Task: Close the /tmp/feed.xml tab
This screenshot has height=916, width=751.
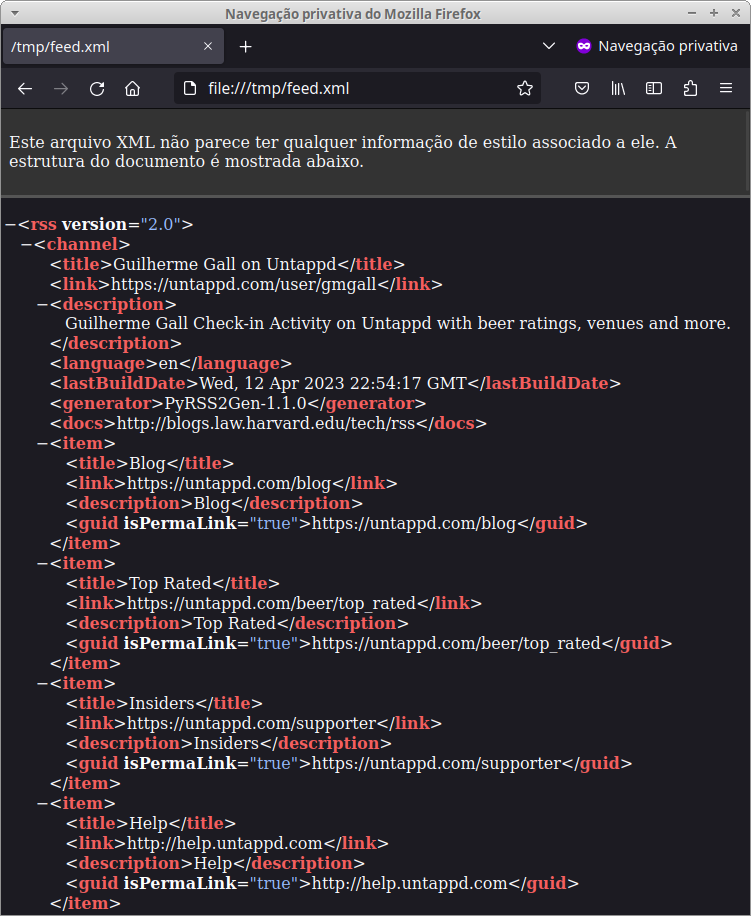Action: [x=208, y=47]
